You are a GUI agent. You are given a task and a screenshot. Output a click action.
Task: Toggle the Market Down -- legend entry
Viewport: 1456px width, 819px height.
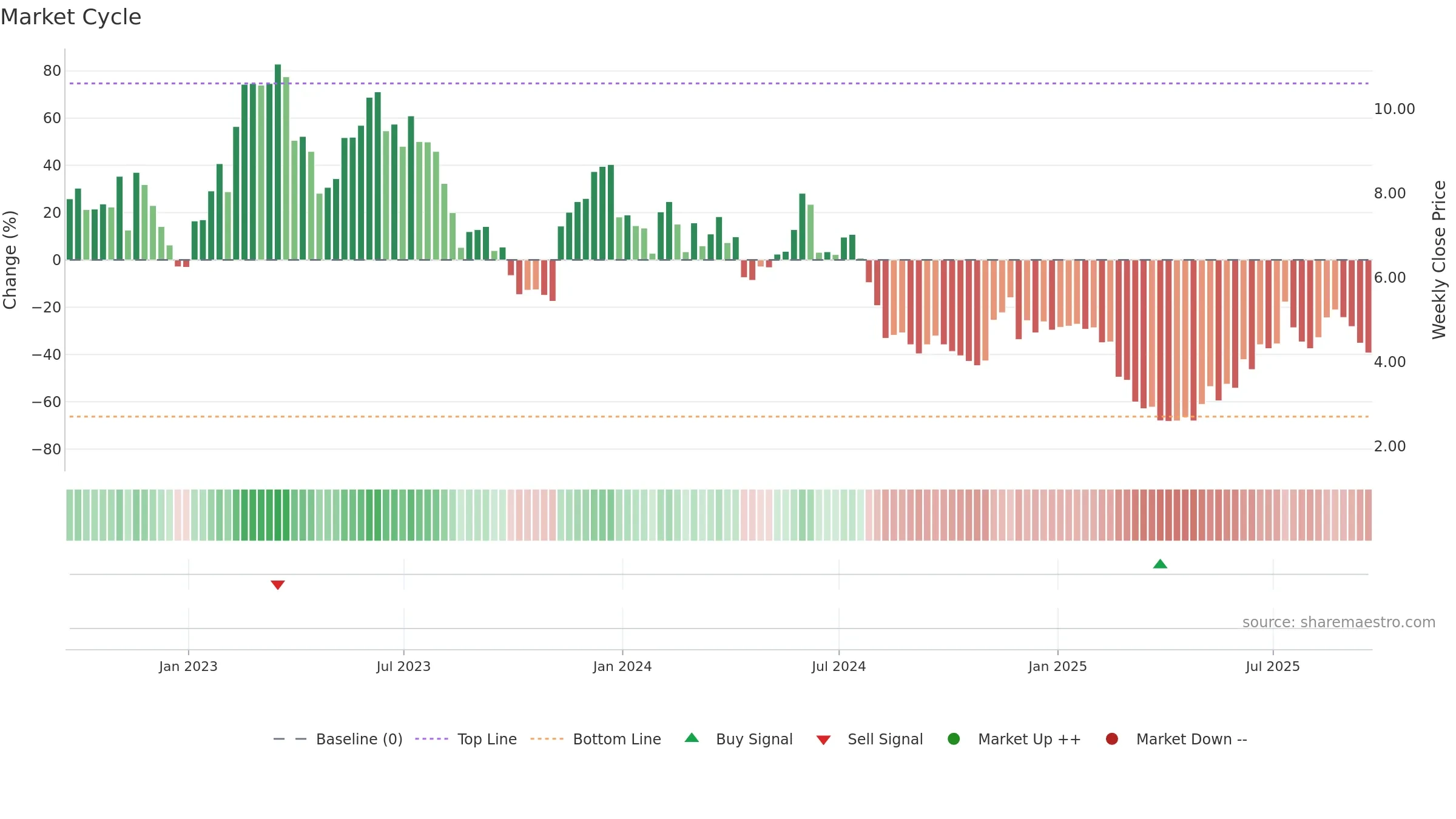pyautogui.click(x=1176, y=739)
